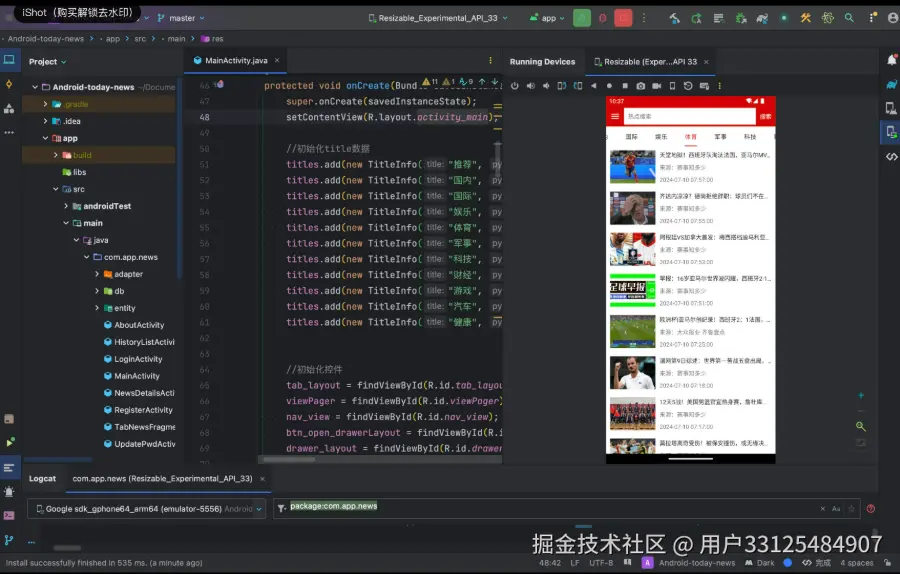Open Device Manager in right sidebar

[x=891, y=108]
